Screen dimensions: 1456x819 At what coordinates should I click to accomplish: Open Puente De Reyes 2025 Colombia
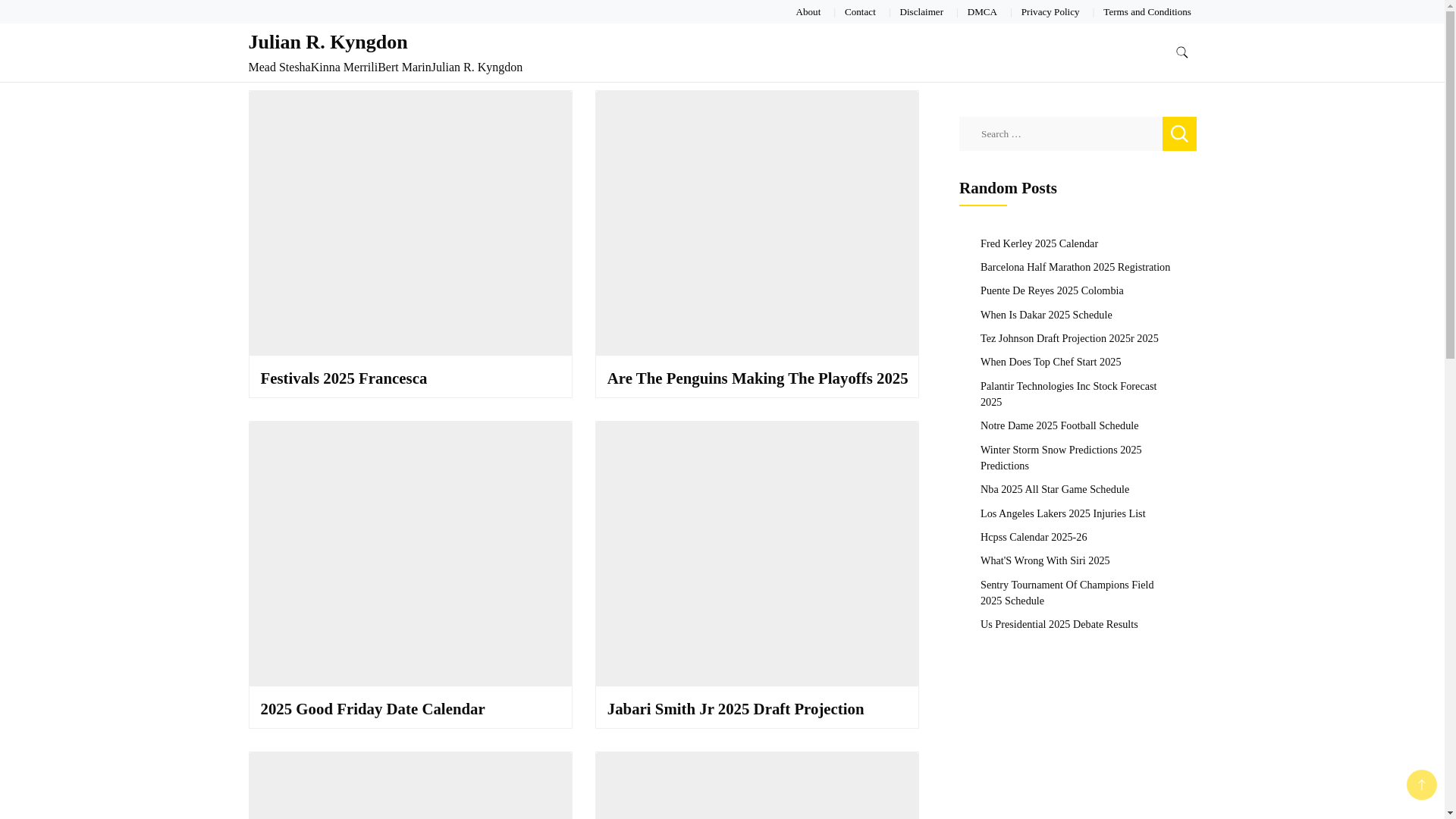click(x=1051, y=290)
